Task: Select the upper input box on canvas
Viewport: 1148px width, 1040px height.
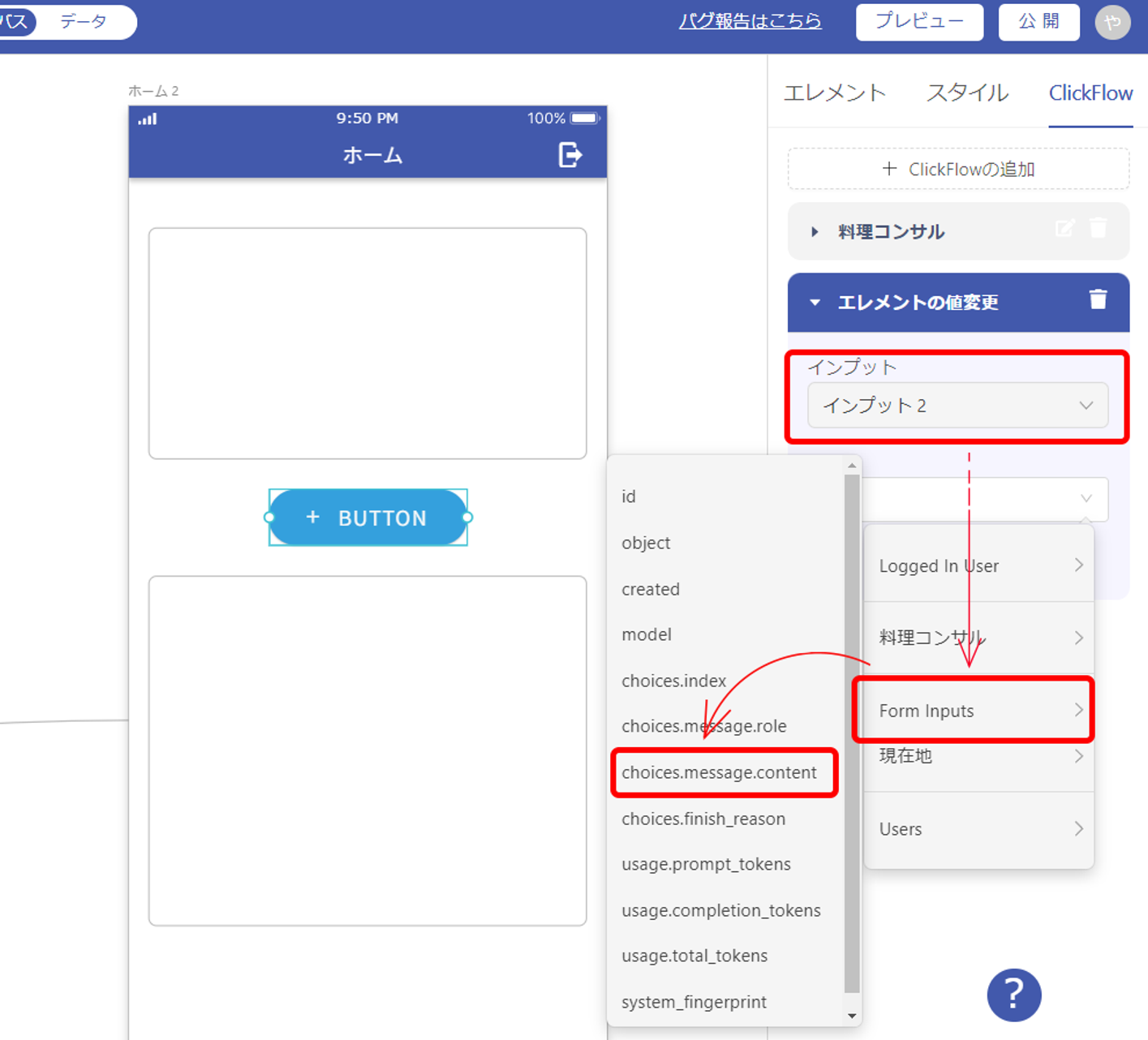Action: coord(368,343)
